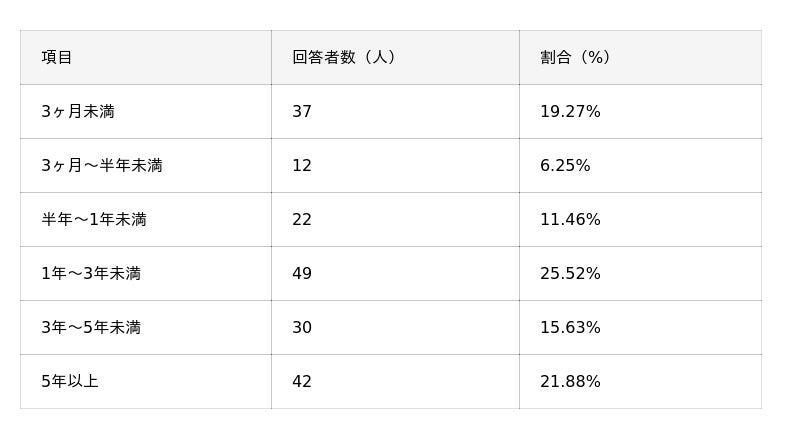Viewport: 800px width, 439px height.
Task: Click the 1年～3年未満 row label
Action: pyautogui.click(x=91, y=274)
